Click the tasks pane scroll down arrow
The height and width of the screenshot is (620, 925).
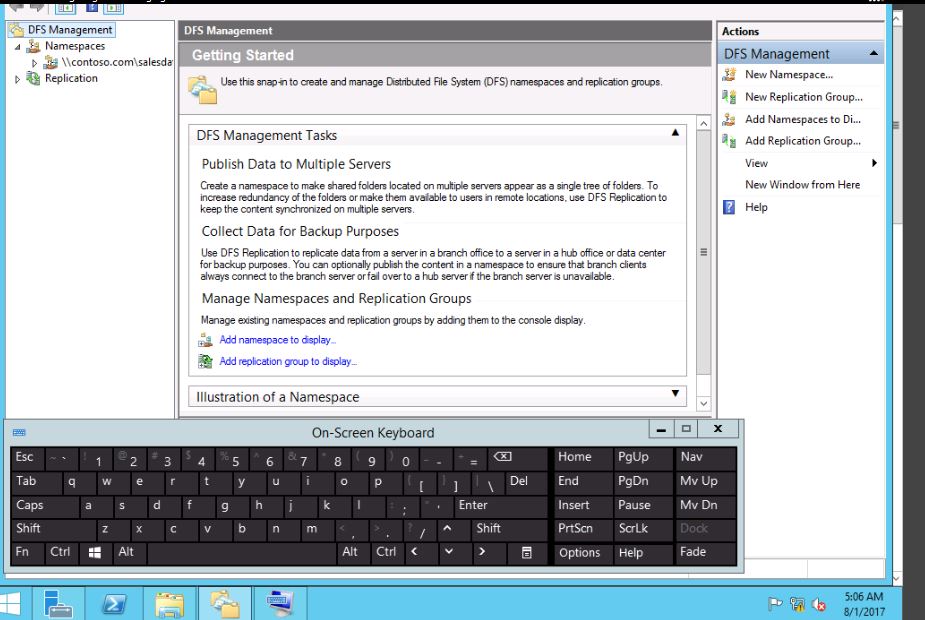pyautogui.click(x=703, y=404)
